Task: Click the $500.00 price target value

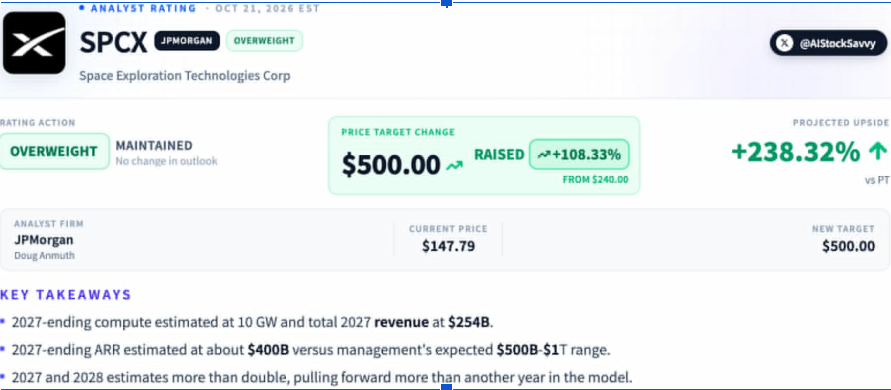Action: (391, 165)
